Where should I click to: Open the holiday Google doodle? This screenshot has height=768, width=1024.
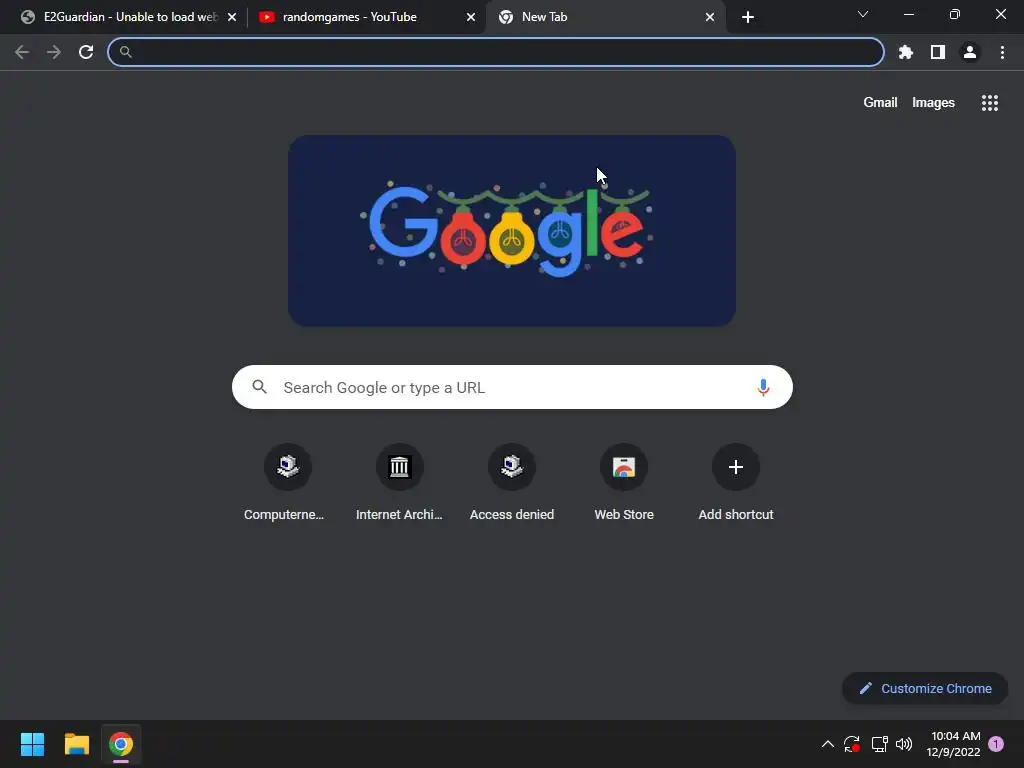pyautogui.click(x=512, y=231)
